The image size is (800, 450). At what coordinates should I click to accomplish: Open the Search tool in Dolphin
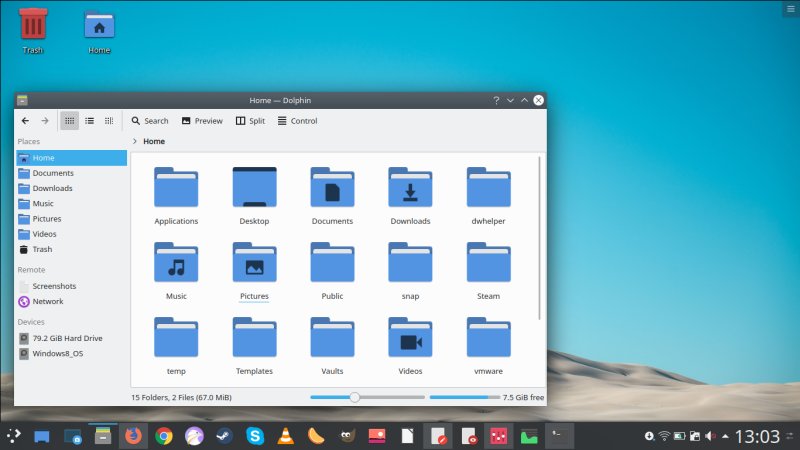149,121
